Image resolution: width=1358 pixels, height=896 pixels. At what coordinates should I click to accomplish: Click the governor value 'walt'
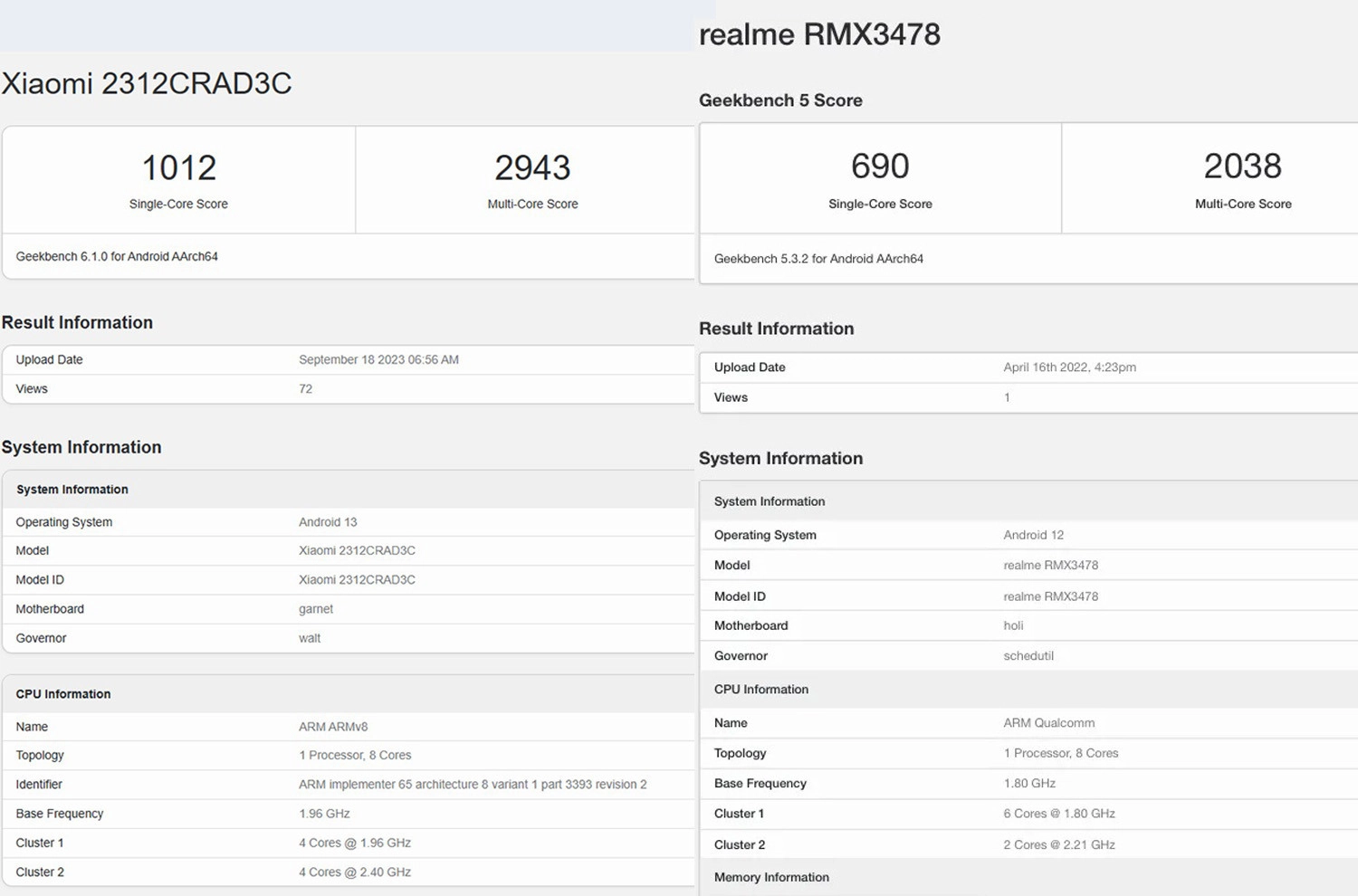[x=310, y=638]
